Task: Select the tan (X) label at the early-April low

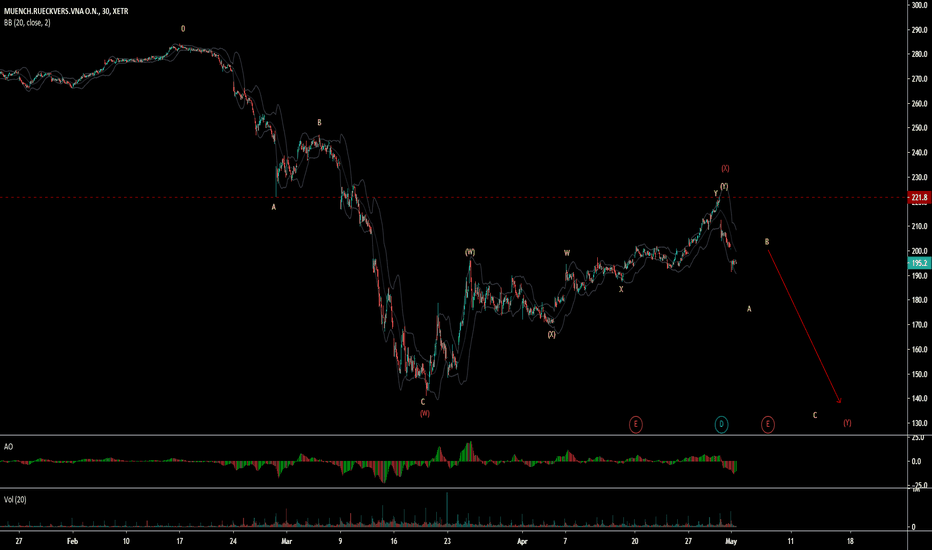Action: click(552, 335)
